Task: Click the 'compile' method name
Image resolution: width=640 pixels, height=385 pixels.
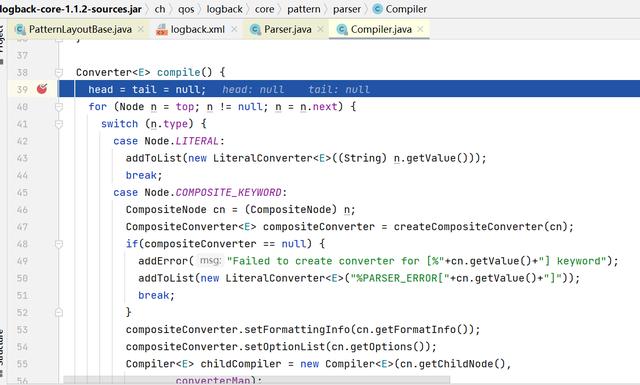Action: 178,72
